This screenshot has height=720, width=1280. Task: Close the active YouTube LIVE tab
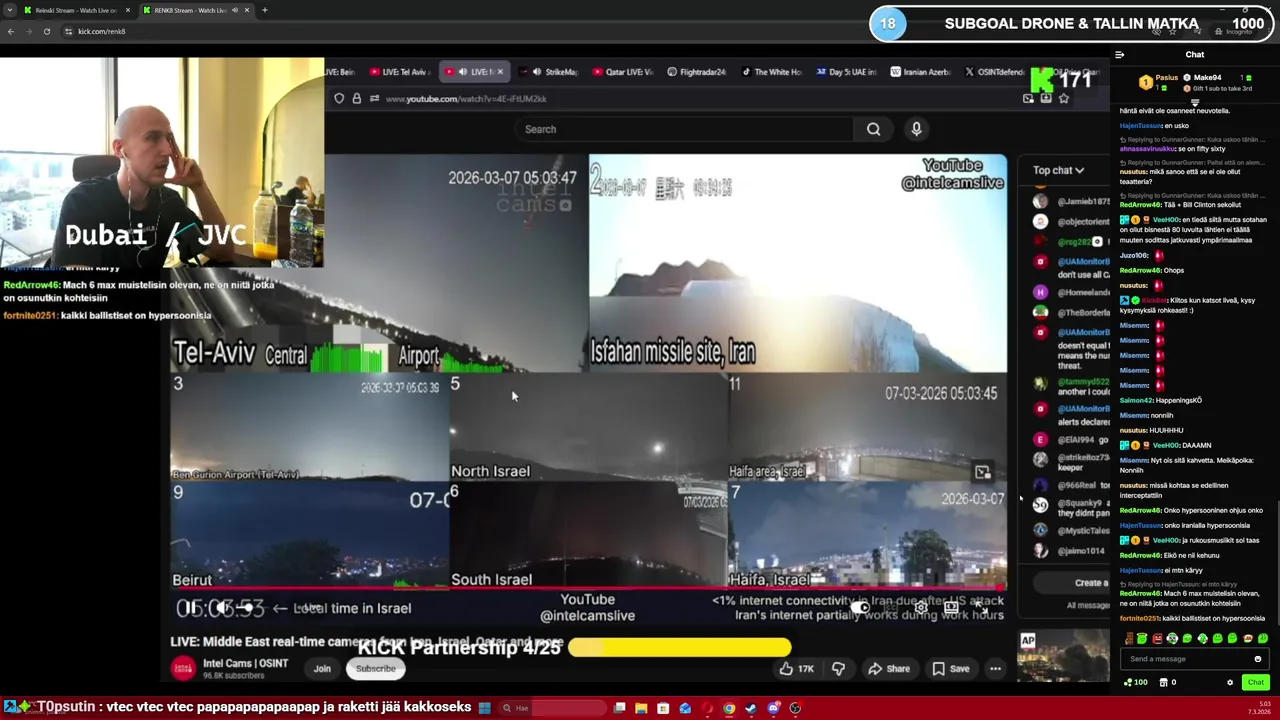500,72
